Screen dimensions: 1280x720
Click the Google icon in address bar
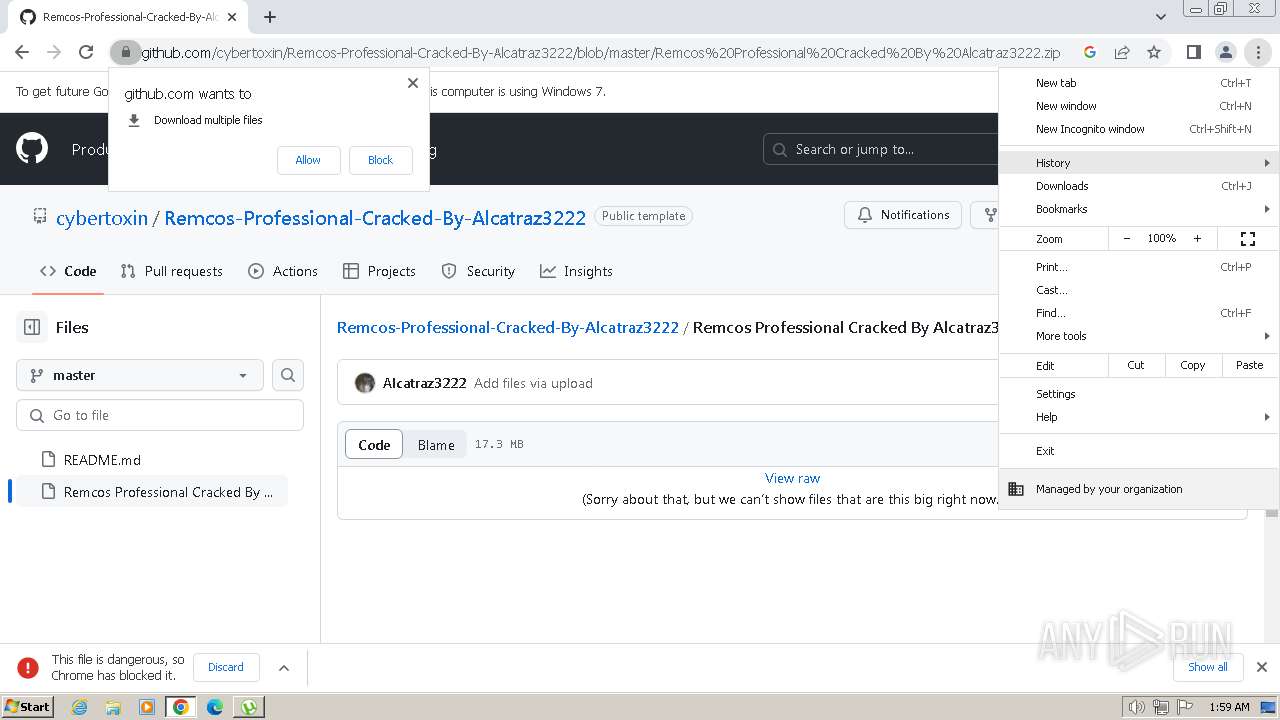(1090, 52)
